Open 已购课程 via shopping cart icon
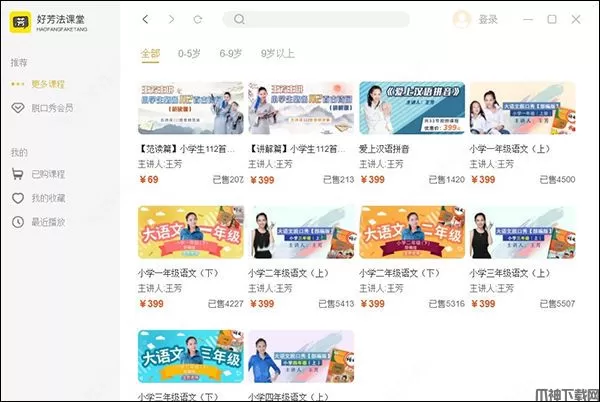 pos(18,174)
